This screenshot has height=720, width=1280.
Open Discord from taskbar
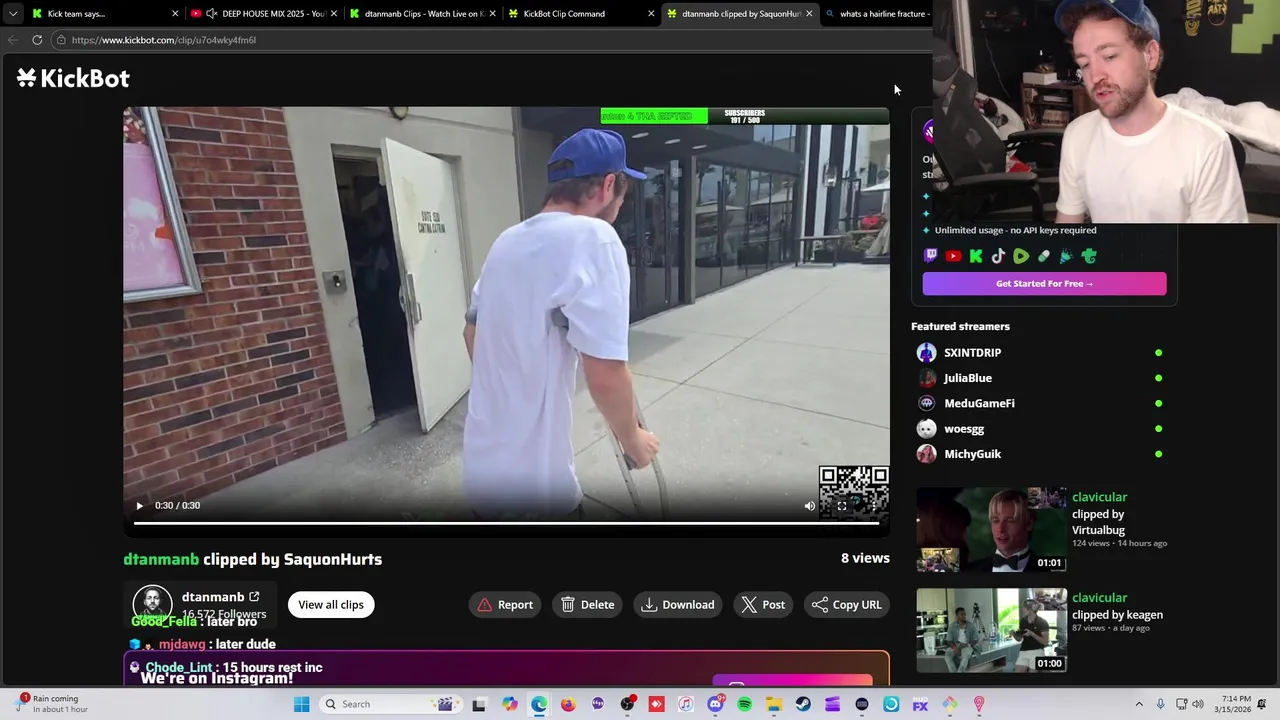click(x=715, y=704)
